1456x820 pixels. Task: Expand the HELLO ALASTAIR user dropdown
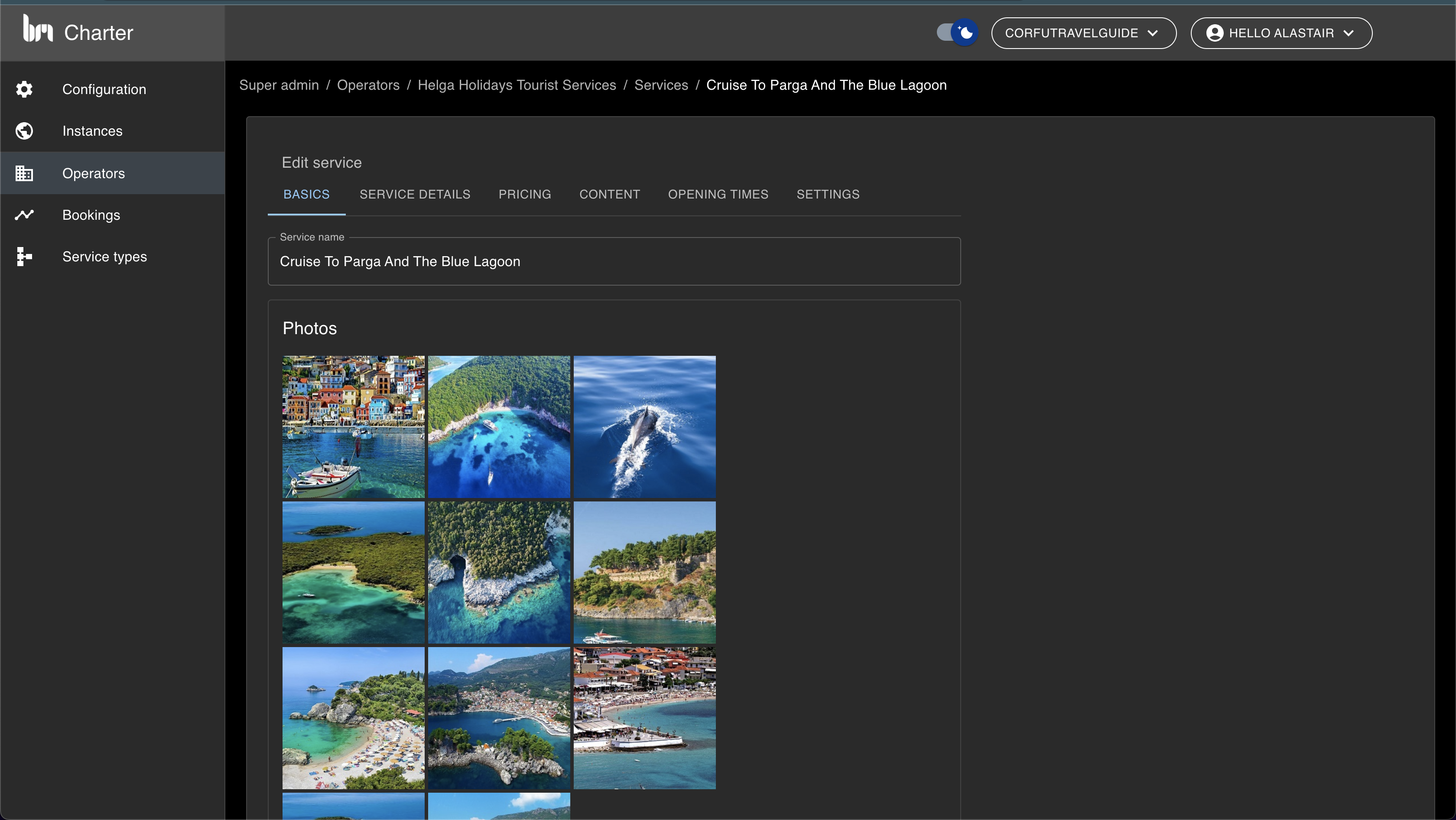(x=1282, y=33)
